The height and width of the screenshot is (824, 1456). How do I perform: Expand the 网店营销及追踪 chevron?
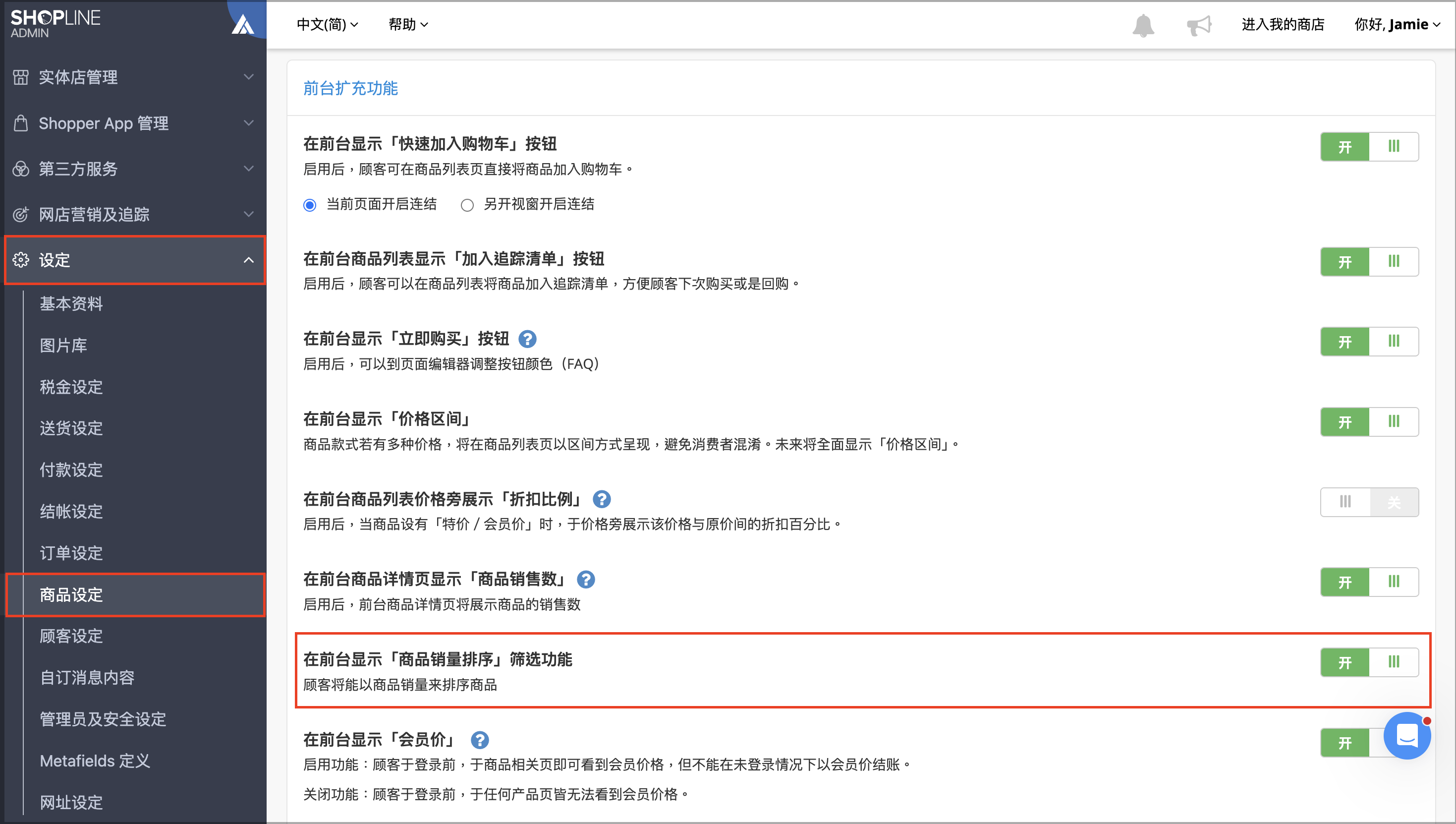pyautogui.click(x=248, y=215)
